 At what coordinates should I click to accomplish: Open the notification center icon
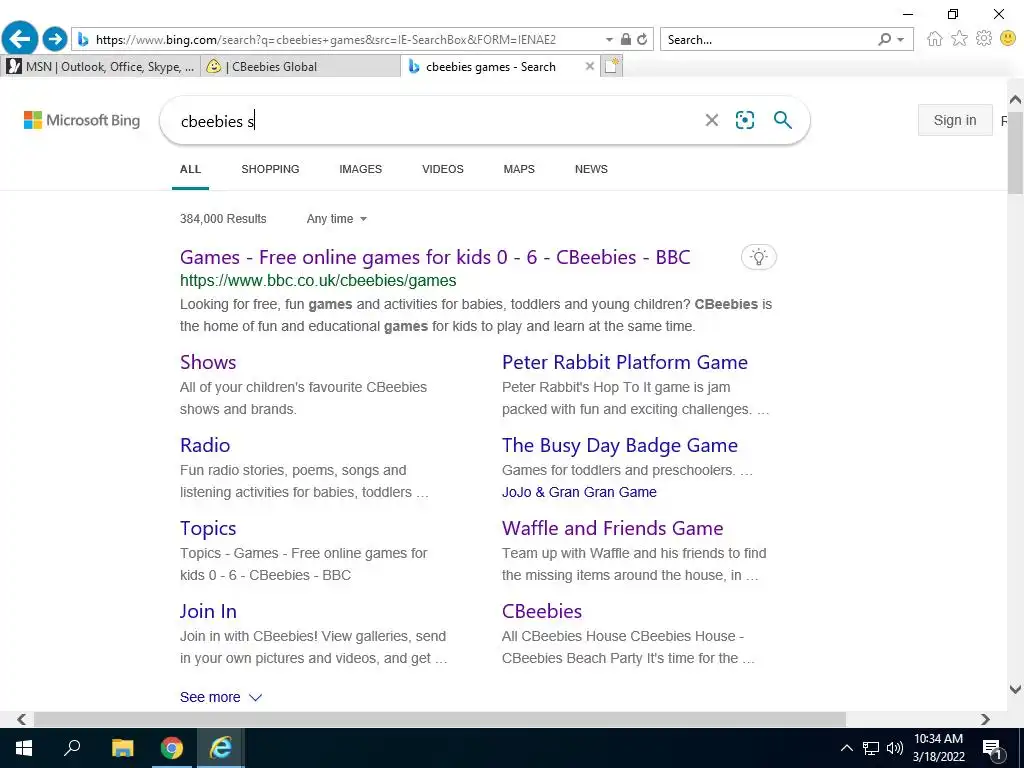[993, 750]
